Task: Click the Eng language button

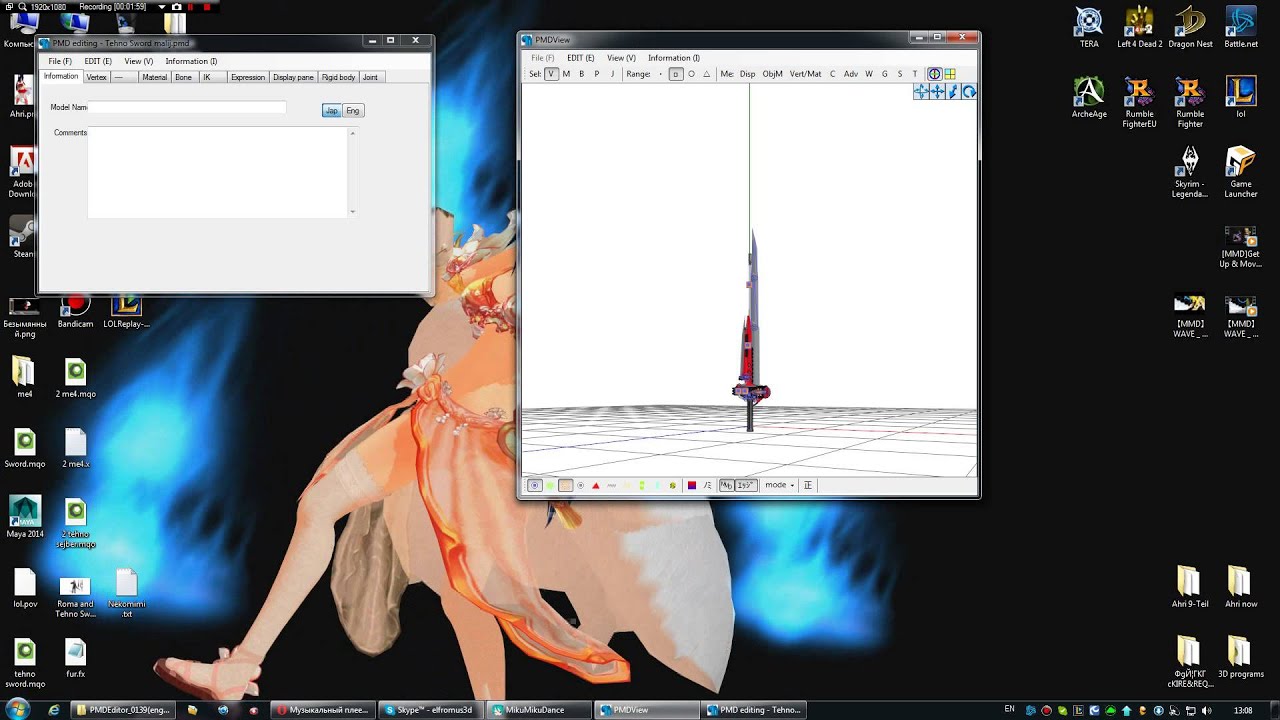Action: 353,111
